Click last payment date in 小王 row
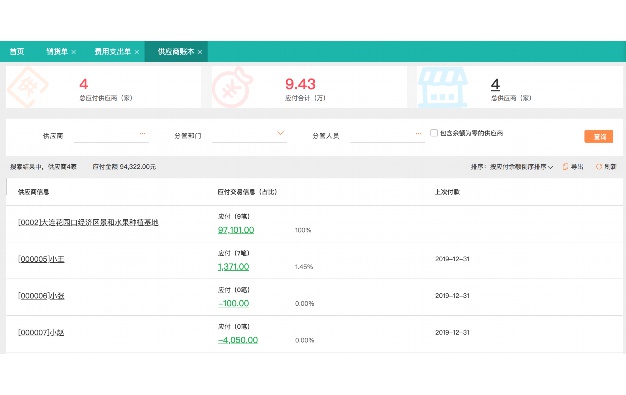The image size is (626, 395). pyautogui.click(x=452, y=259)
